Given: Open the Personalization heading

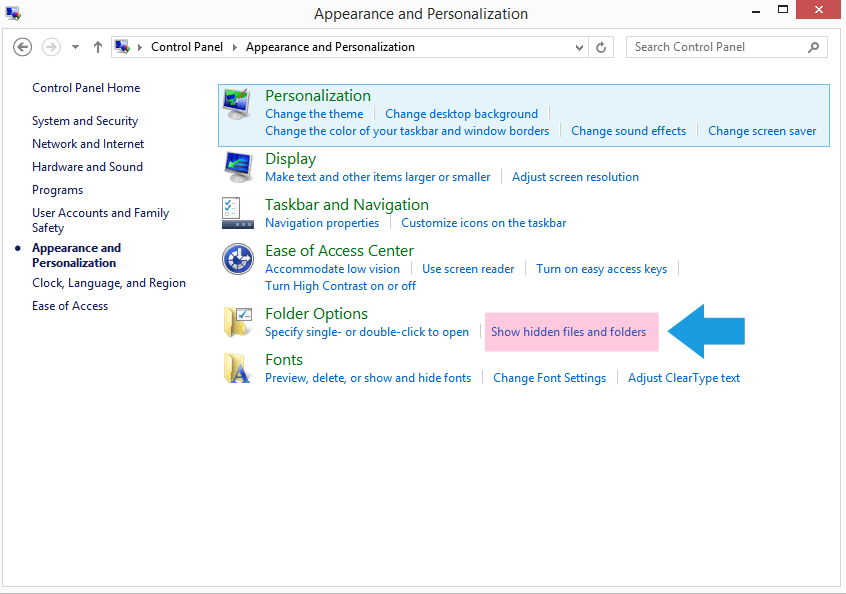Looking at the screenshot, I should (x=318, y=95).
